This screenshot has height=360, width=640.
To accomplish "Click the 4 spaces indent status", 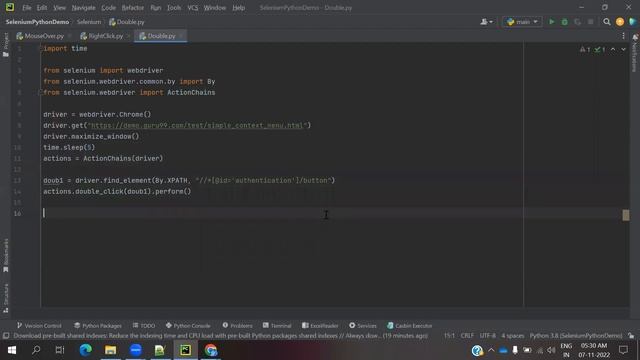I will pyautogui.click(x=512, y=336).
